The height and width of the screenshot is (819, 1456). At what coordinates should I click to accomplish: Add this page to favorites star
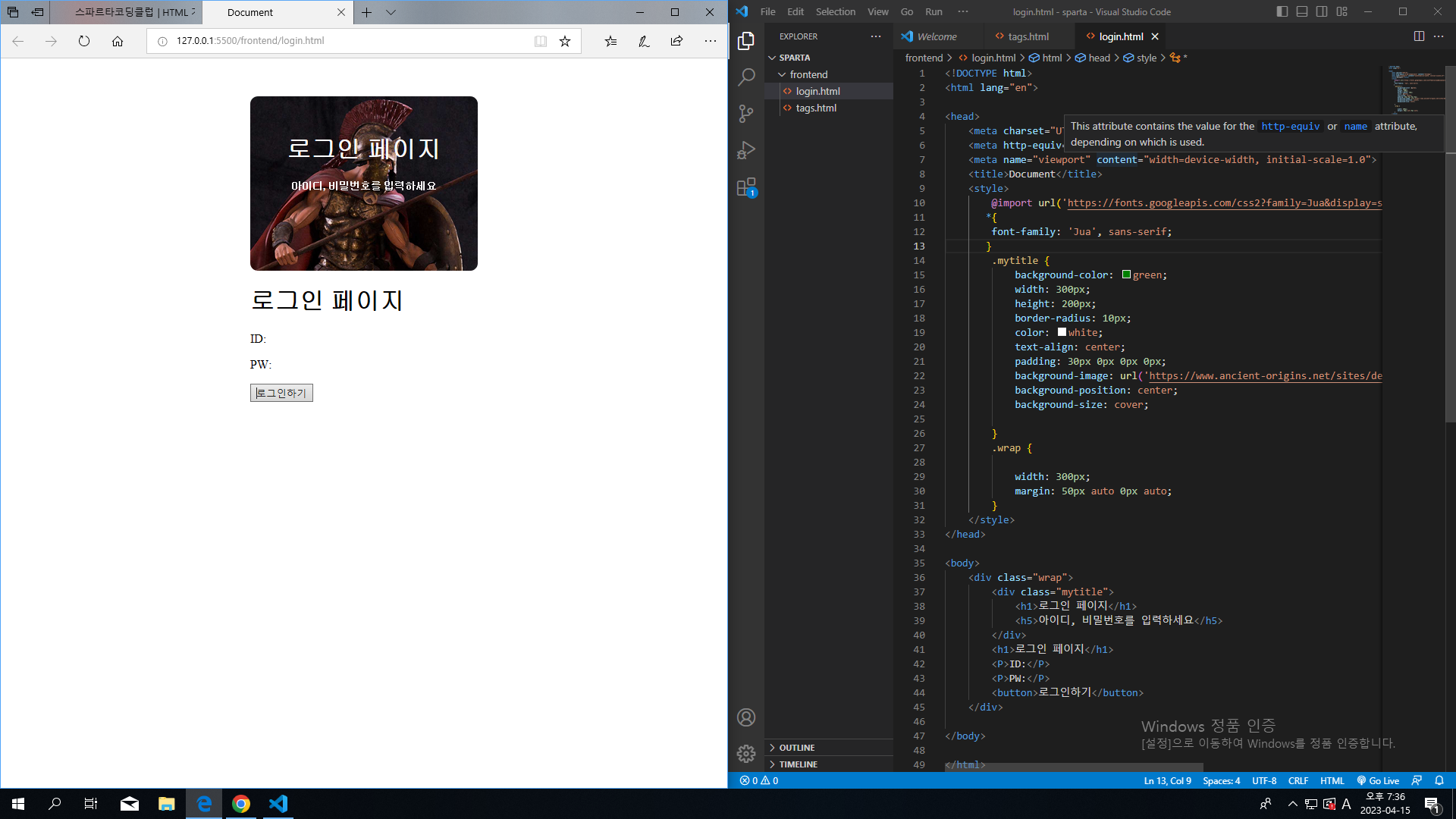(x=565, y=41)
